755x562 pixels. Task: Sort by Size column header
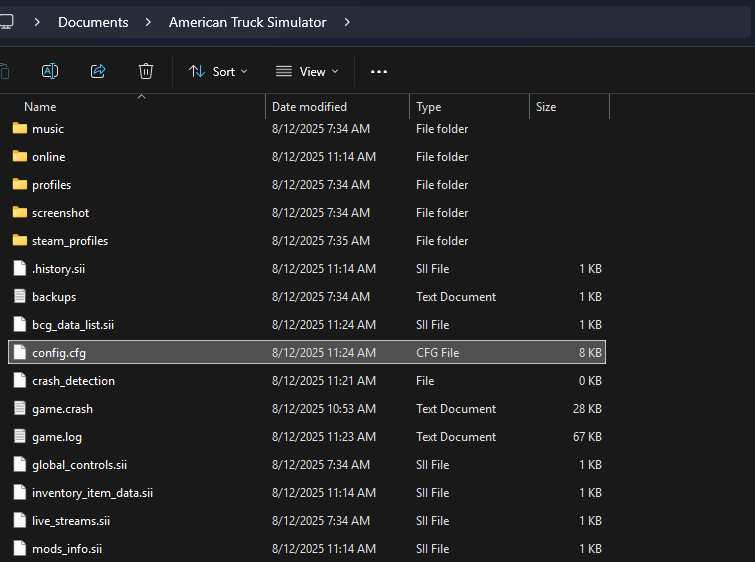click(x=546, y=107)
